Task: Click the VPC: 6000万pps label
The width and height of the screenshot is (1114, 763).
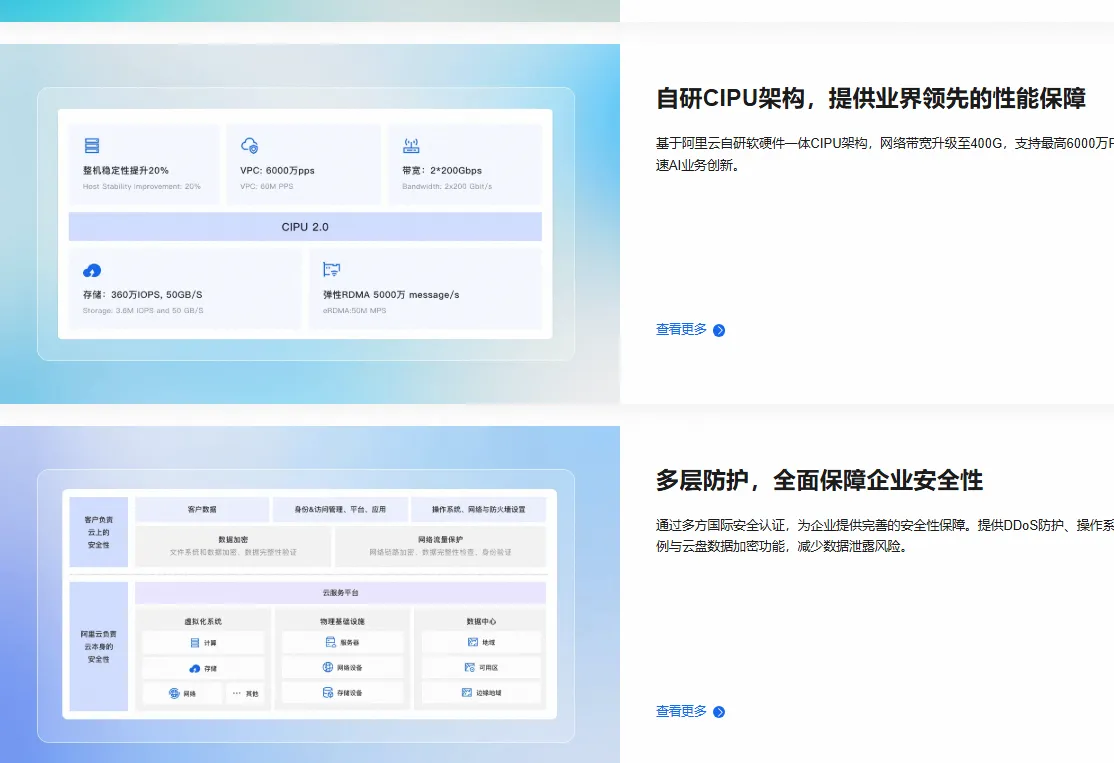Action: [277, 171]
